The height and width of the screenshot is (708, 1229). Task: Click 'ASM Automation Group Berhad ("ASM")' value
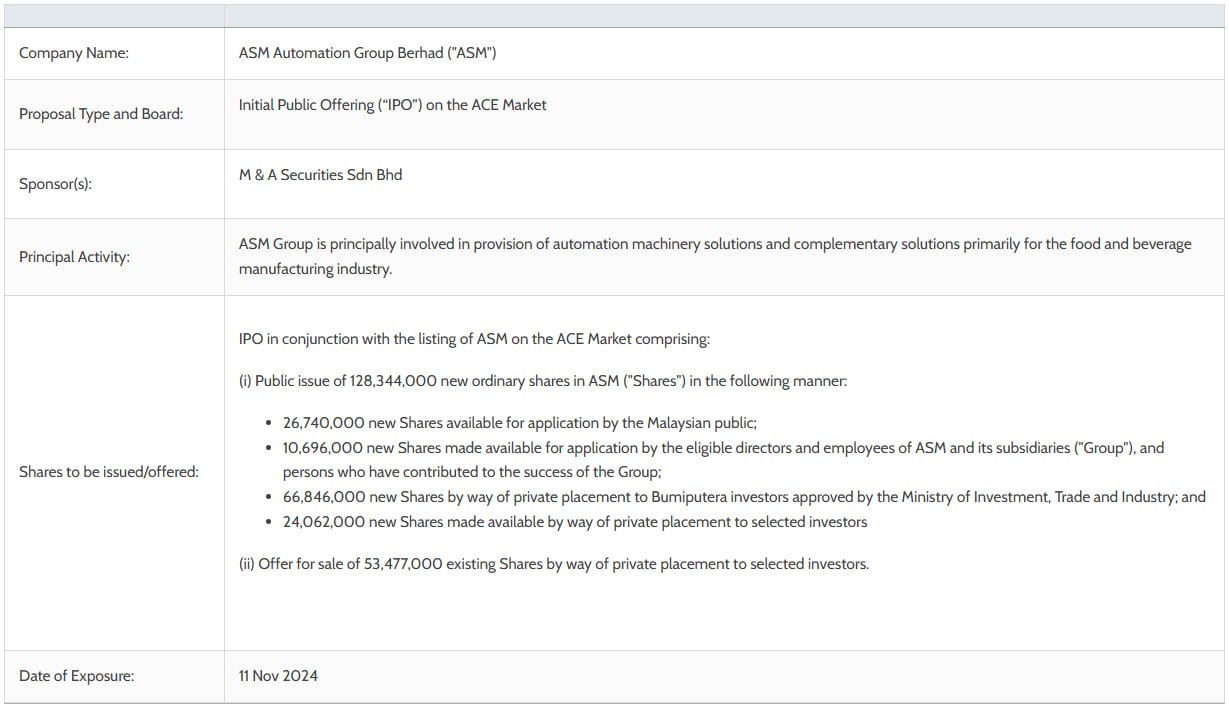click(x=367, y=53)
